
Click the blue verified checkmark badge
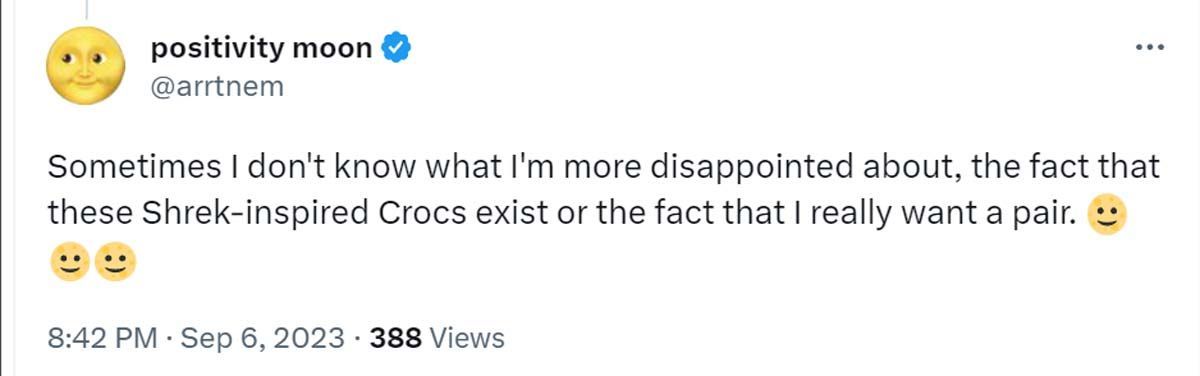click(x=397, y=49)
